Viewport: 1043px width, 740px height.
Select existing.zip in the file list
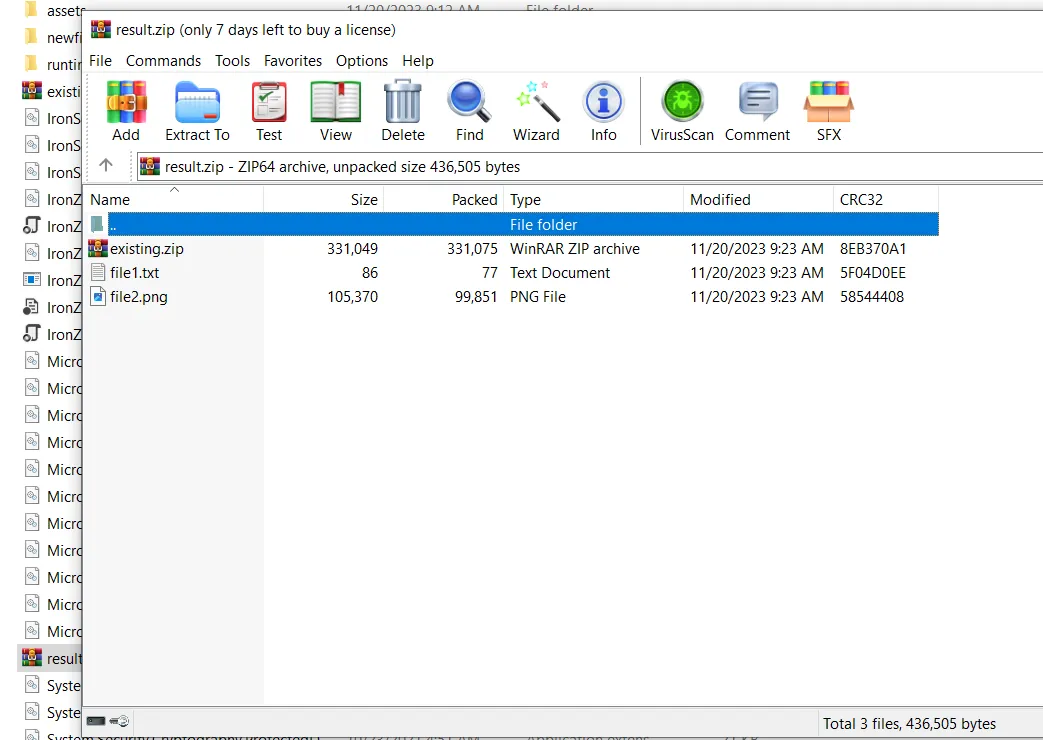point(146,249)
